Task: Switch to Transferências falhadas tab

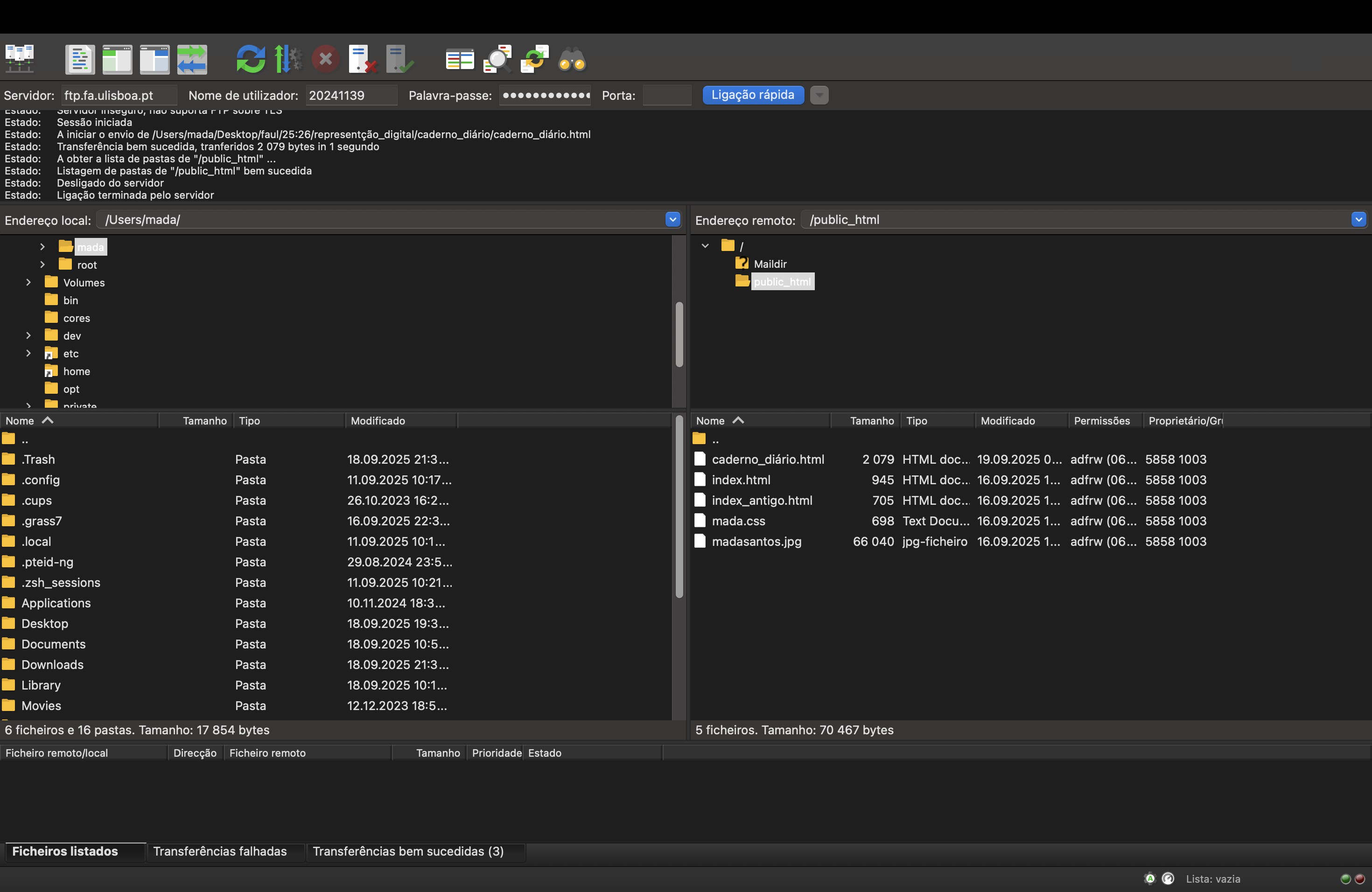Action: pyautogui.click(x=220, y=851)
